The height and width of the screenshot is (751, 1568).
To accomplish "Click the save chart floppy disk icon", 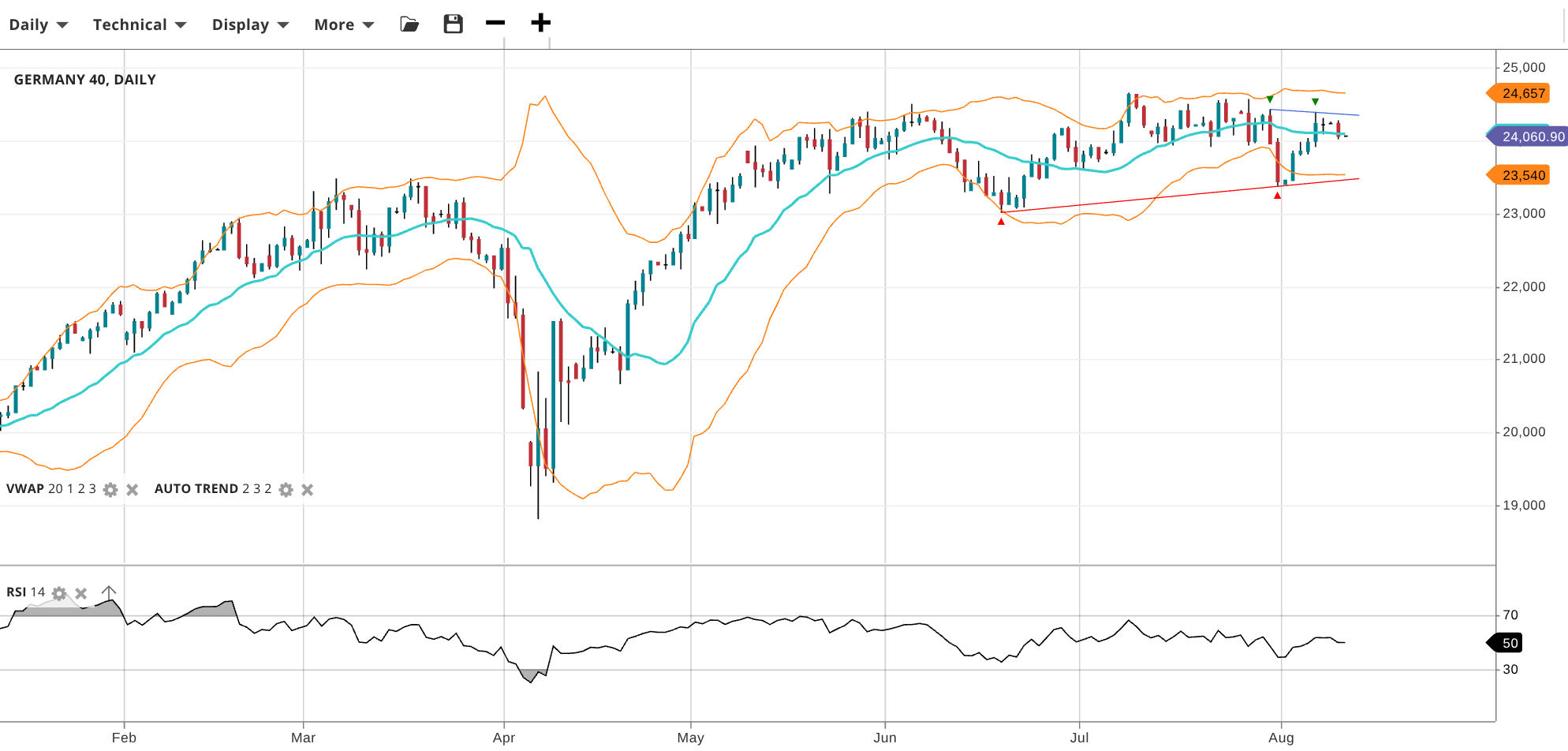I will pyautogui.click(x=453, y=24).
